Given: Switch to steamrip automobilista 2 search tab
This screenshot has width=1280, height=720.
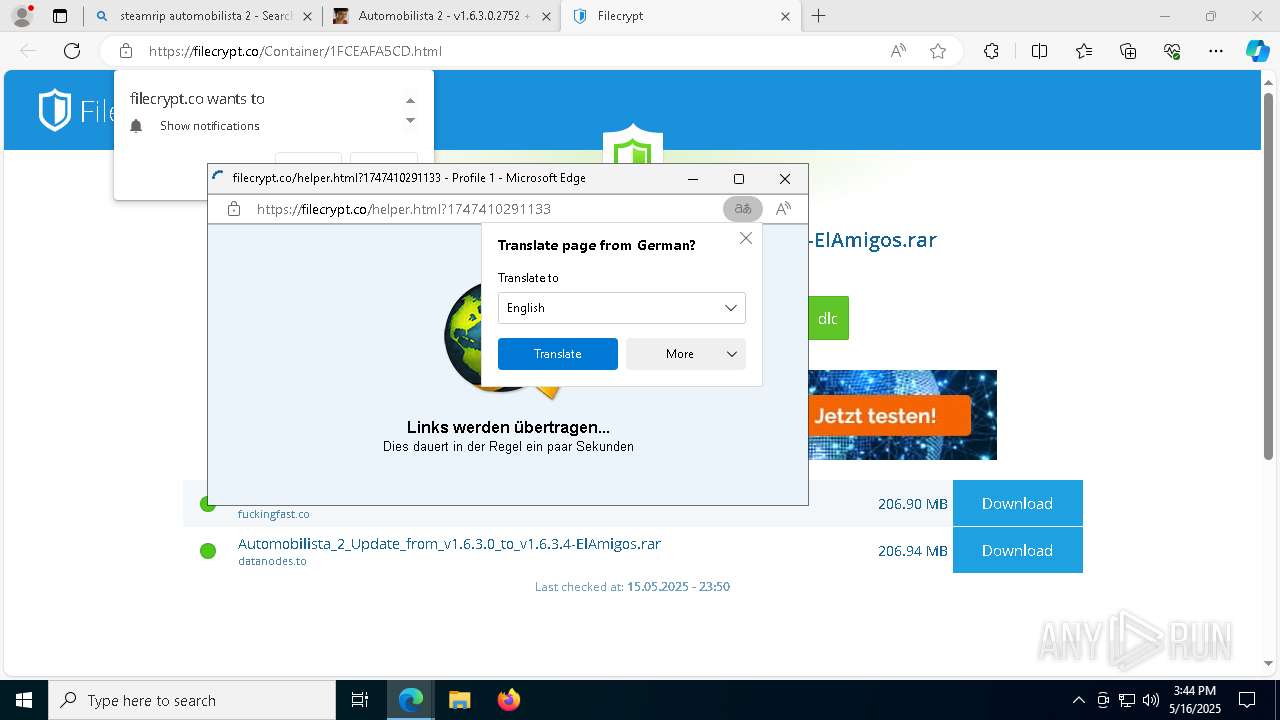Looking at the screenshot, I should pyautogui.click(x=203, y=16).
